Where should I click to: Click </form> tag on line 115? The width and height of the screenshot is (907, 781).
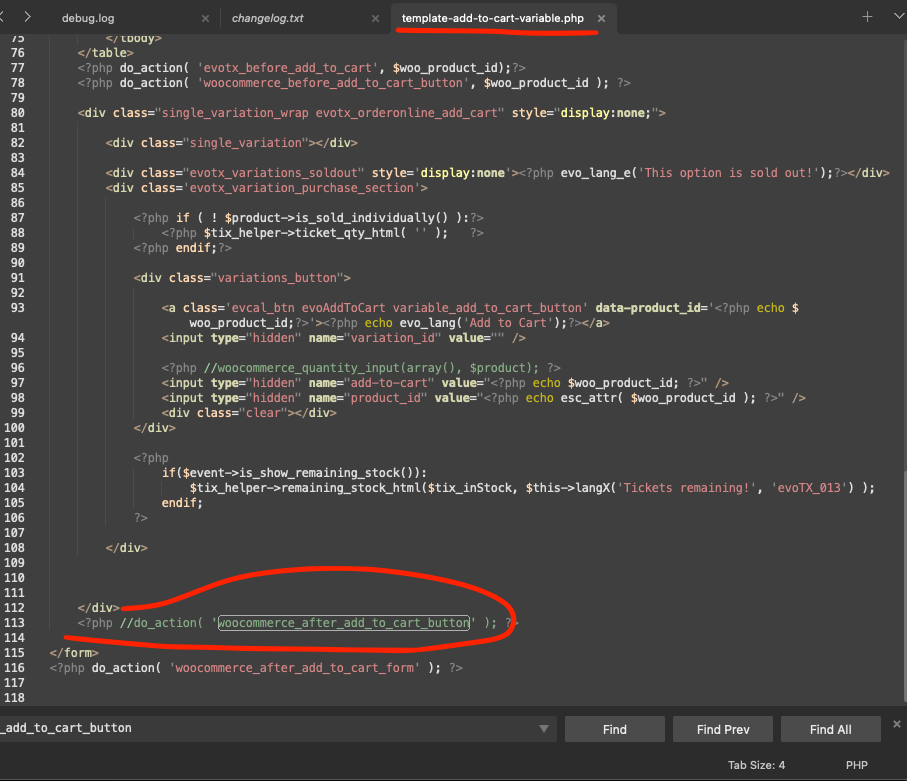(x=74, y=653)
